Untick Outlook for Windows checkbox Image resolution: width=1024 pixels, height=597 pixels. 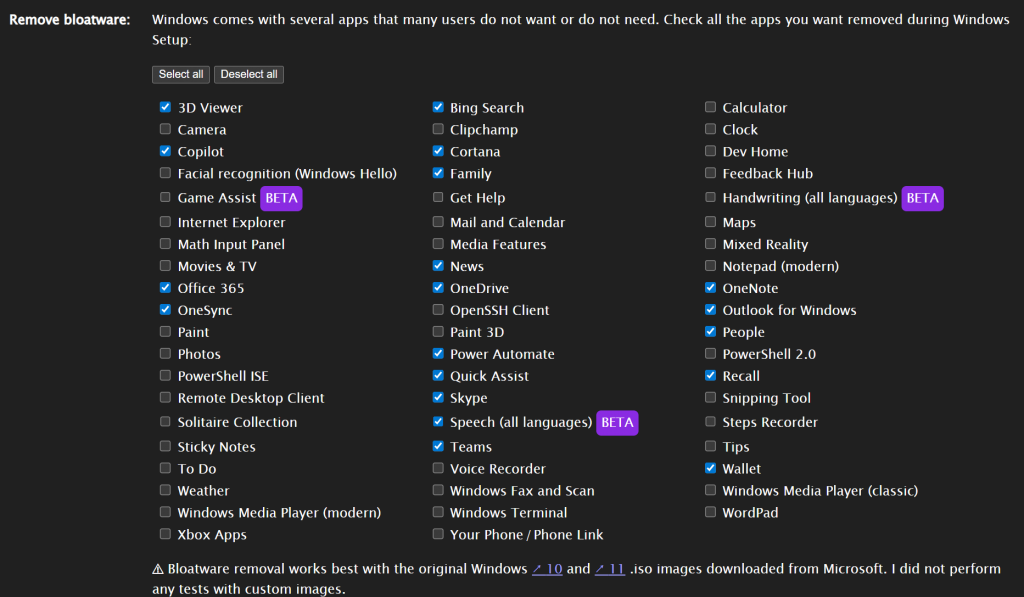pos(711,310)
